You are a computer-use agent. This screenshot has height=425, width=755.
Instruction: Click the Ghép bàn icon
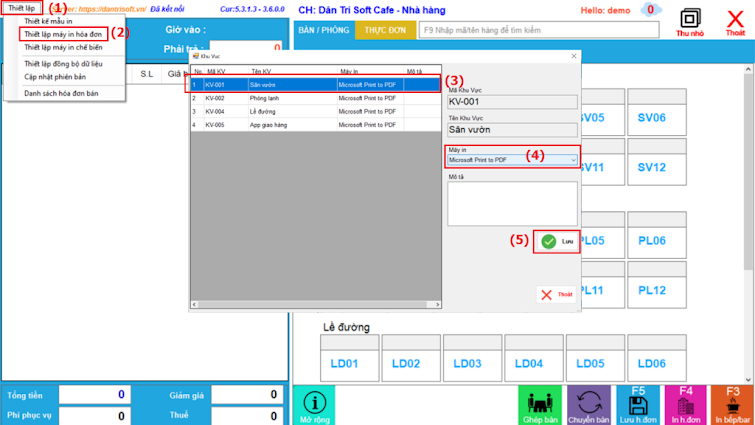pos(540,405)
